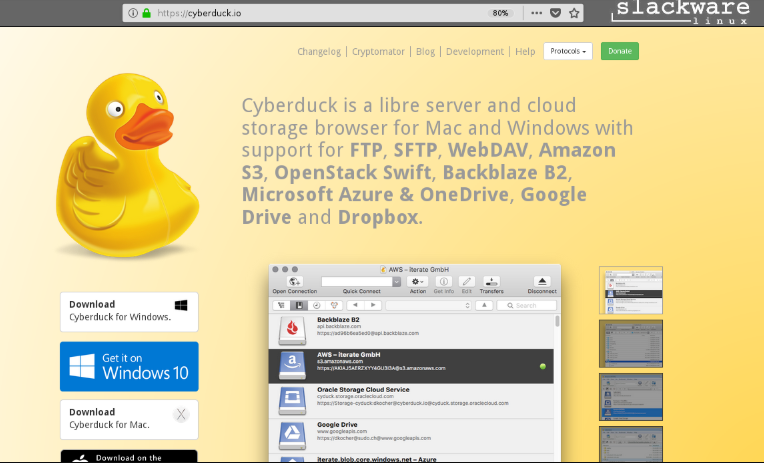The width and height of the screenshot is (764, 463).
Task: Click the forward navigation arrow
Action: click(x=373, y=305)
